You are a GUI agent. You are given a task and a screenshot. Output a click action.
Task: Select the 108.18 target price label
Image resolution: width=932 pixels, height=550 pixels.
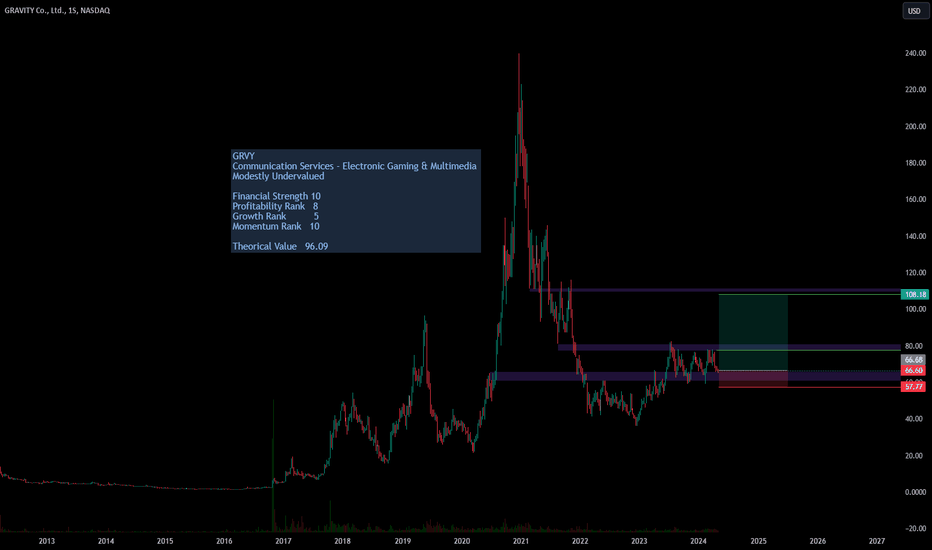(914, 294)
